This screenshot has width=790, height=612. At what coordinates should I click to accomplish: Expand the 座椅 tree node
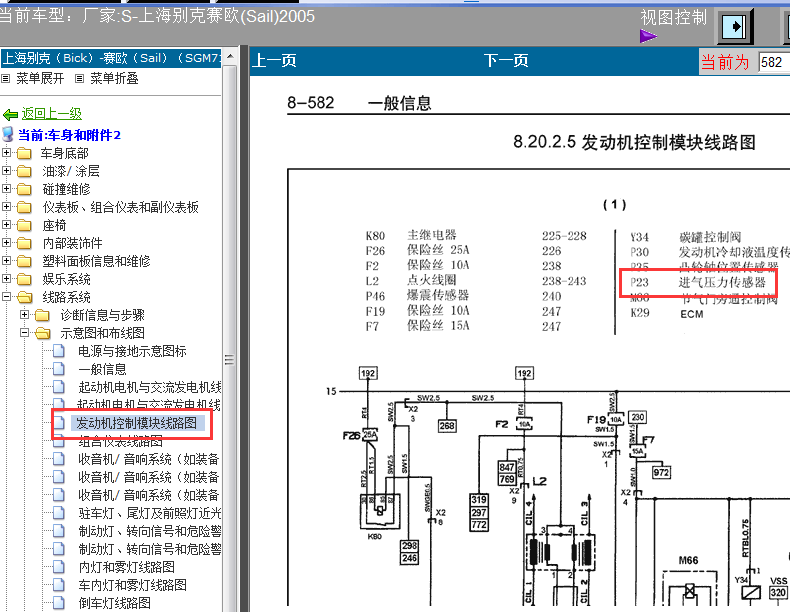[x=6, y=224]
